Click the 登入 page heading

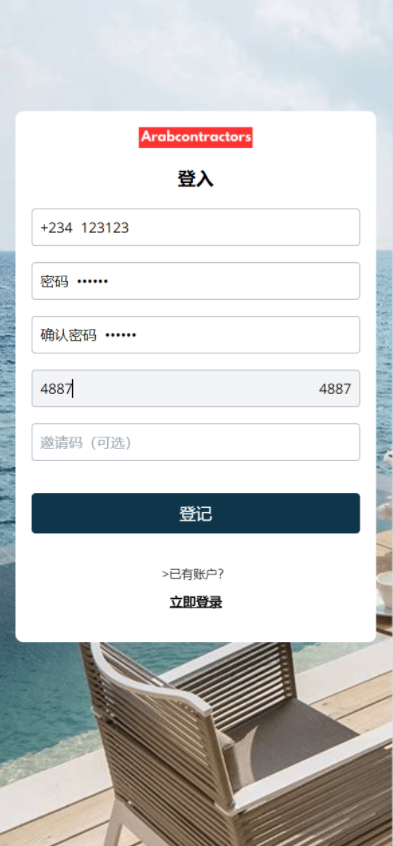point(195,179)
